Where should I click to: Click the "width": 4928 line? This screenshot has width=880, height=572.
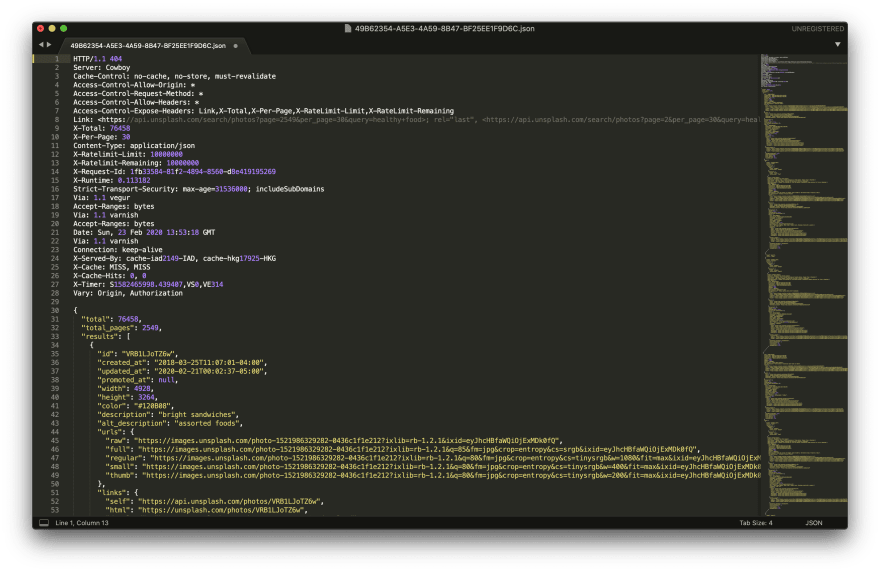[126, 389]
